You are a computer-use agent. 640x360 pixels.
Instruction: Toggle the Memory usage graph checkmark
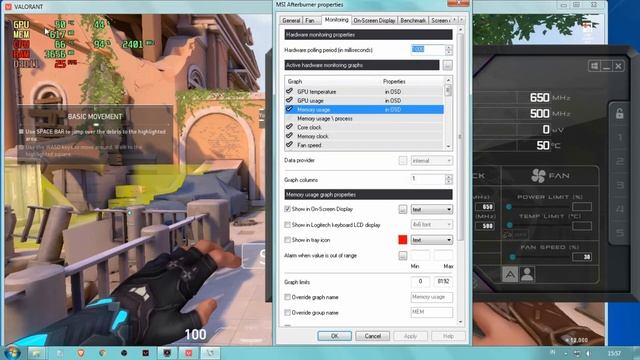289,109
